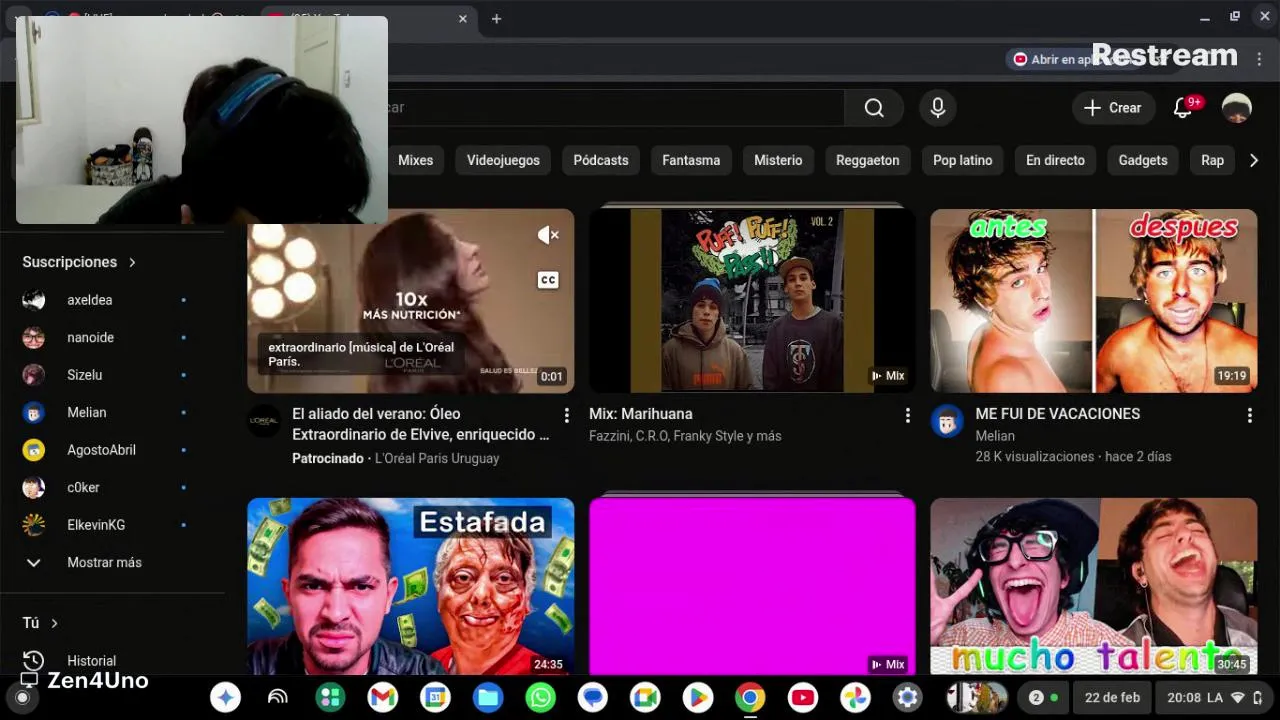Image resolution: width=1280 pixels, height=720 pixels.
Task: Close the active YouTube tab
Action: click(x=462, y=18)
